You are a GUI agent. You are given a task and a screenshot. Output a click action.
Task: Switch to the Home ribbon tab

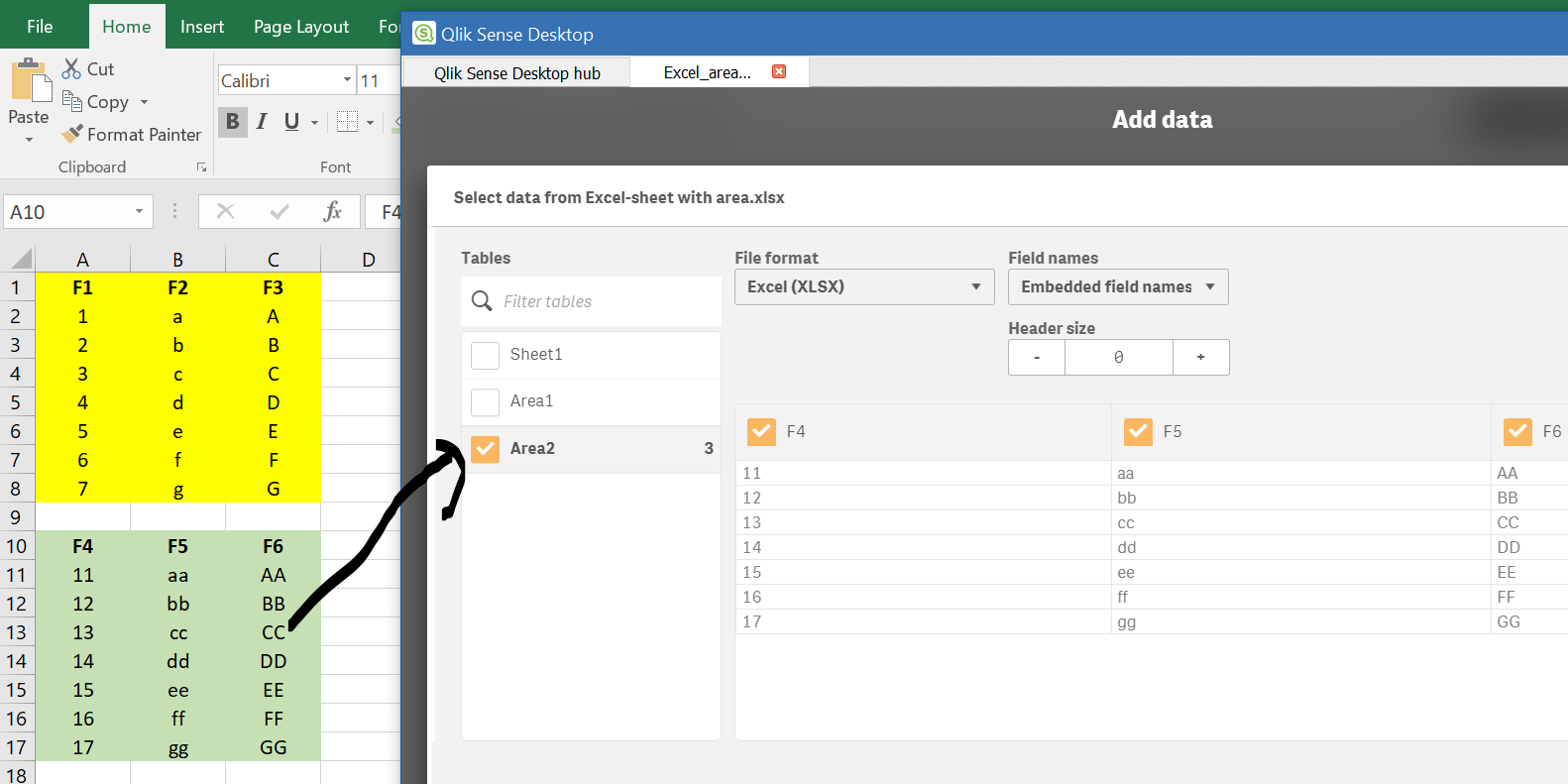(127, 27)
